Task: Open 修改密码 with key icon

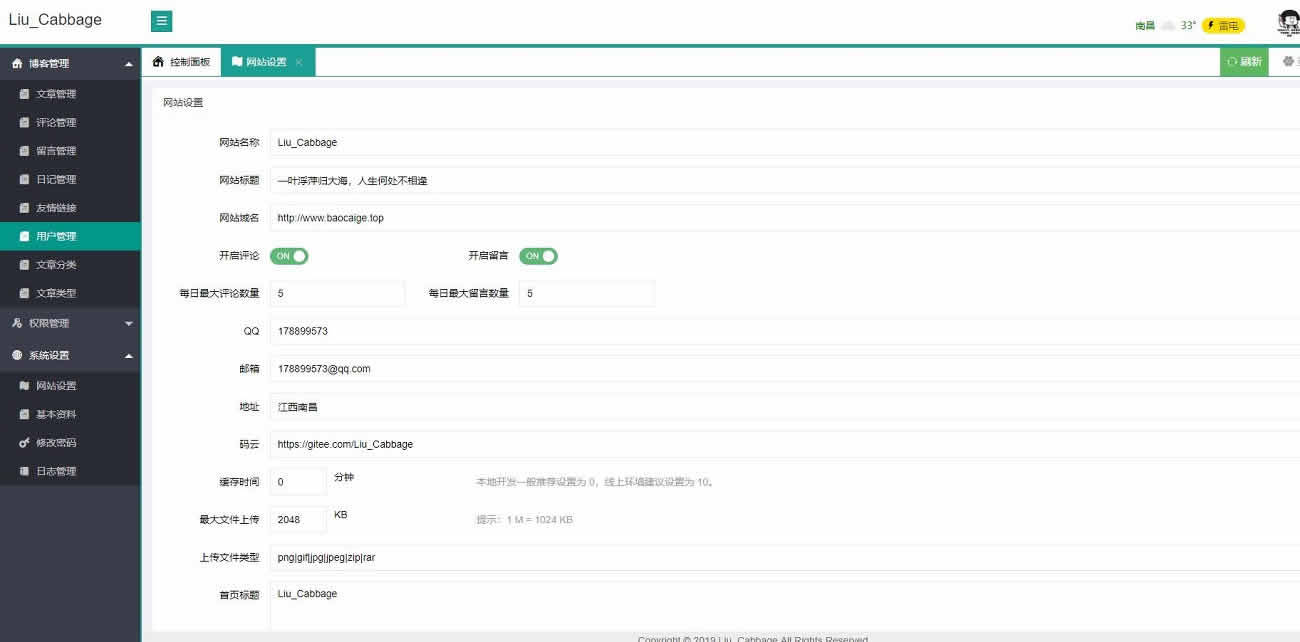Action: (56, 443)
